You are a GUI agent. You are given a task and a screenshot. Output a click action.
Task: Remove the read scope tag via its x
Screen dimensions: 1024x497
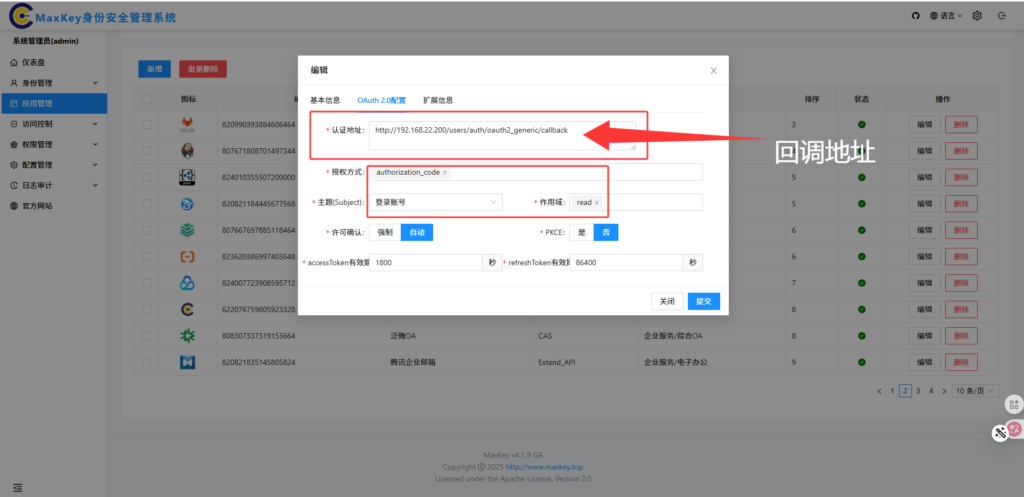coord(597,203)
